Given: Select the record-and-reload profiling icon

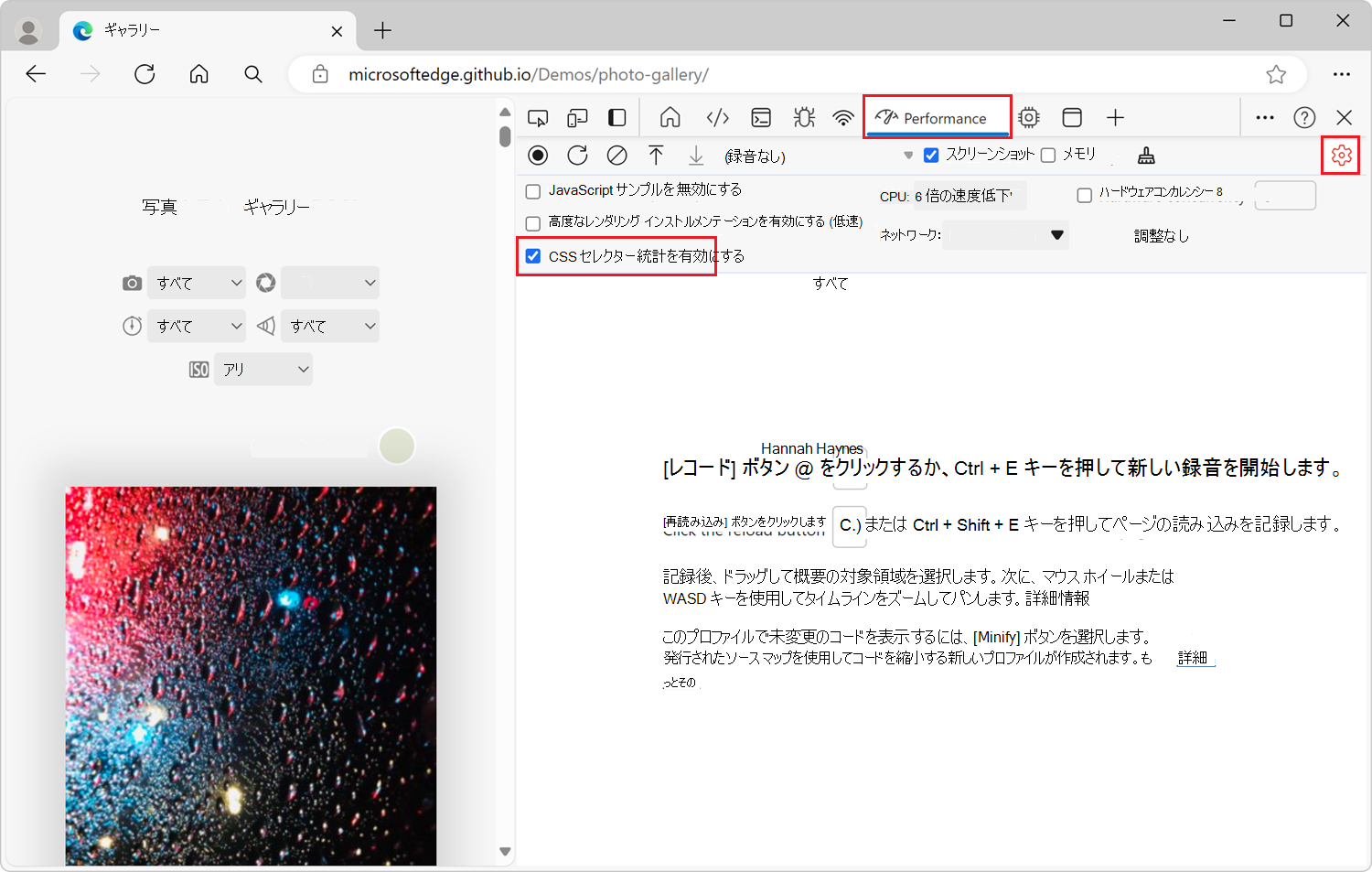Looking at the screenshot, I should [x=577, y=155].
